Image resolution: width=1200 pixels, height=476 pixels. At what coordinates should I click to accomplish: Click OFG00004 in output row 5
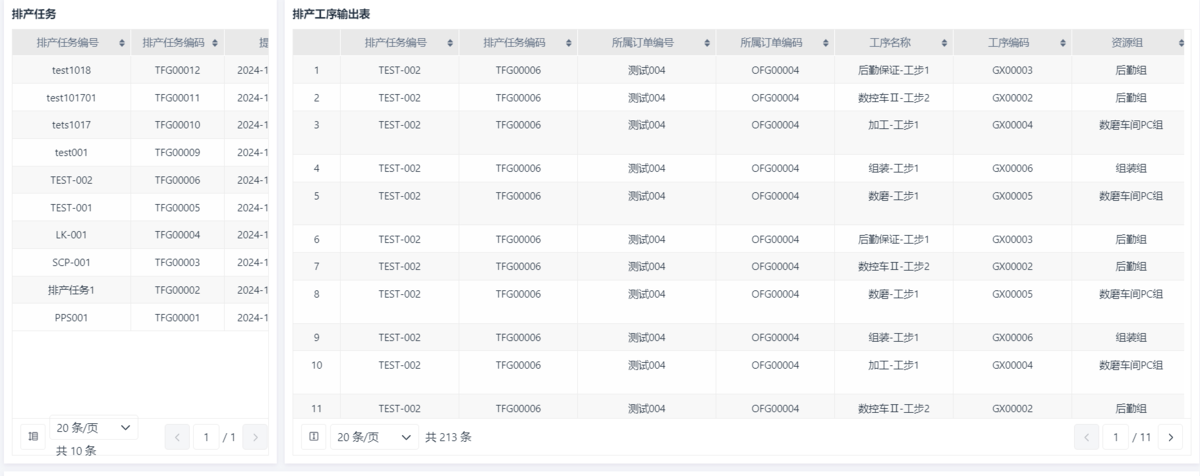pyautogui.click(x=775, y=196)
